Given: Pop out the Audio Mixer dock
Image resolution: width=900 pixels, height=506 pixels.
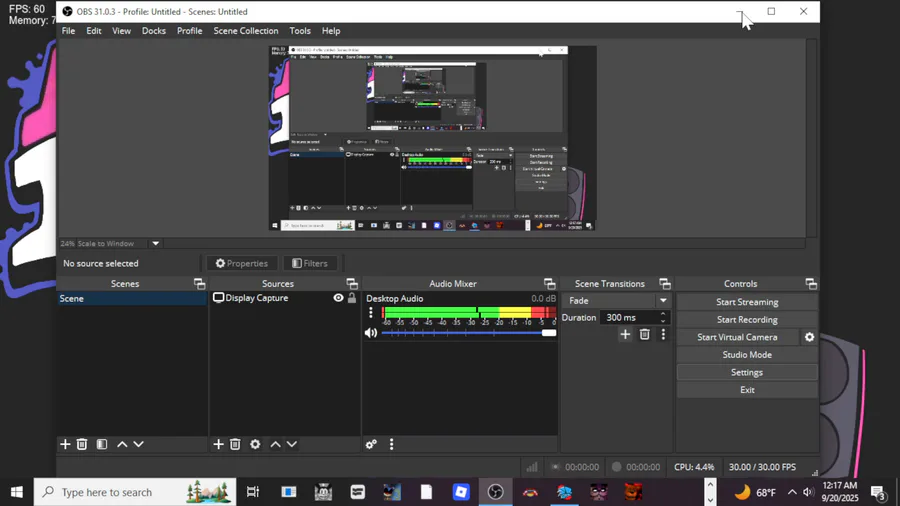Looking at the screenshot, I should [549, 283].
